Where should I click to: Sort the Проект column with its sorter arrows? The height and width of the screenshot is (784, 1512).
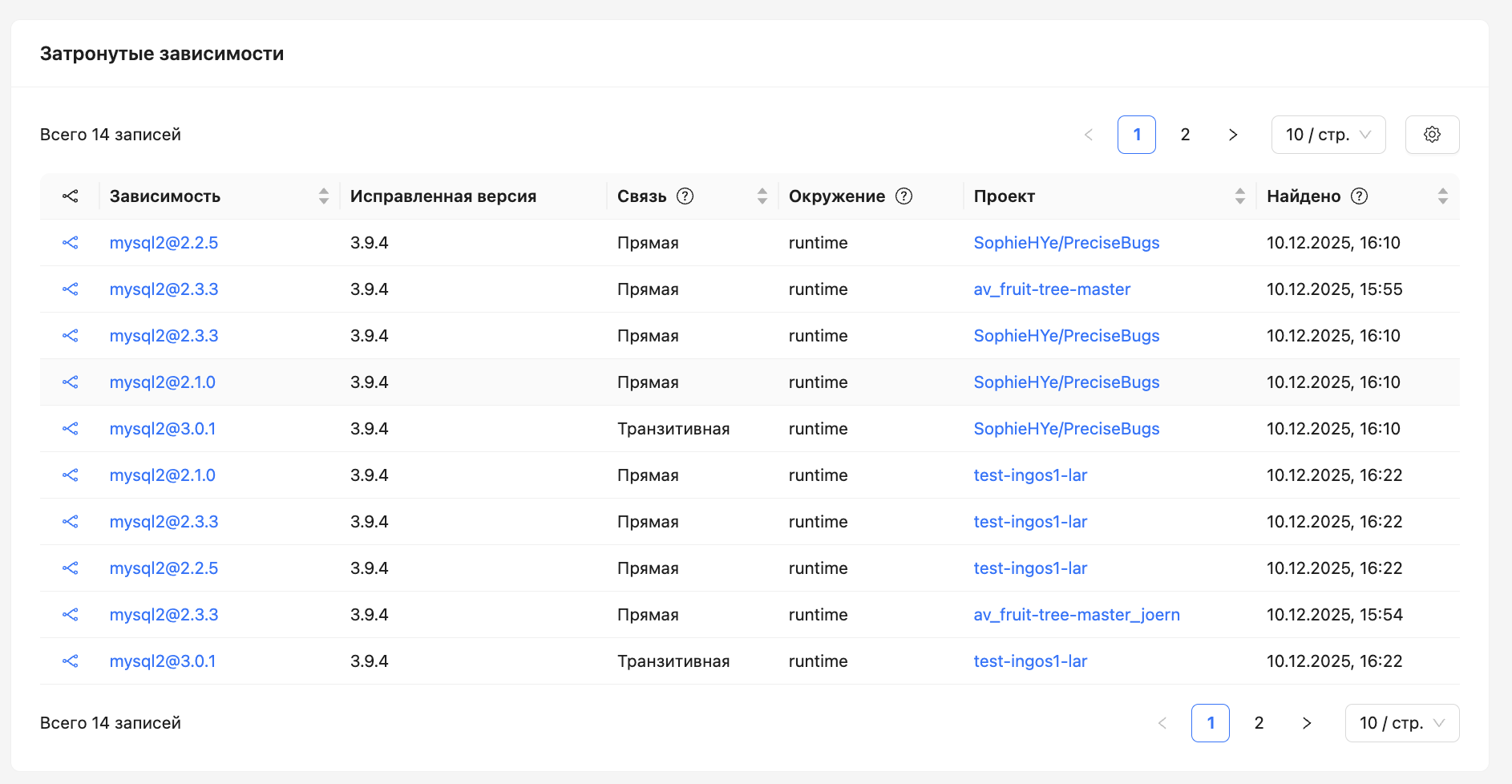(1239, 195)
